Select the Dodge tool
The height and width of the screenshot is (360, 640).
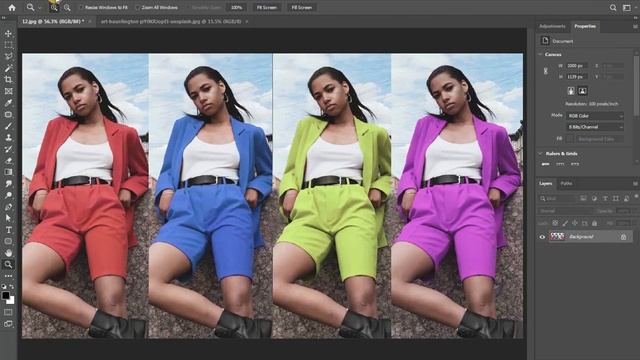pos(8,196)
